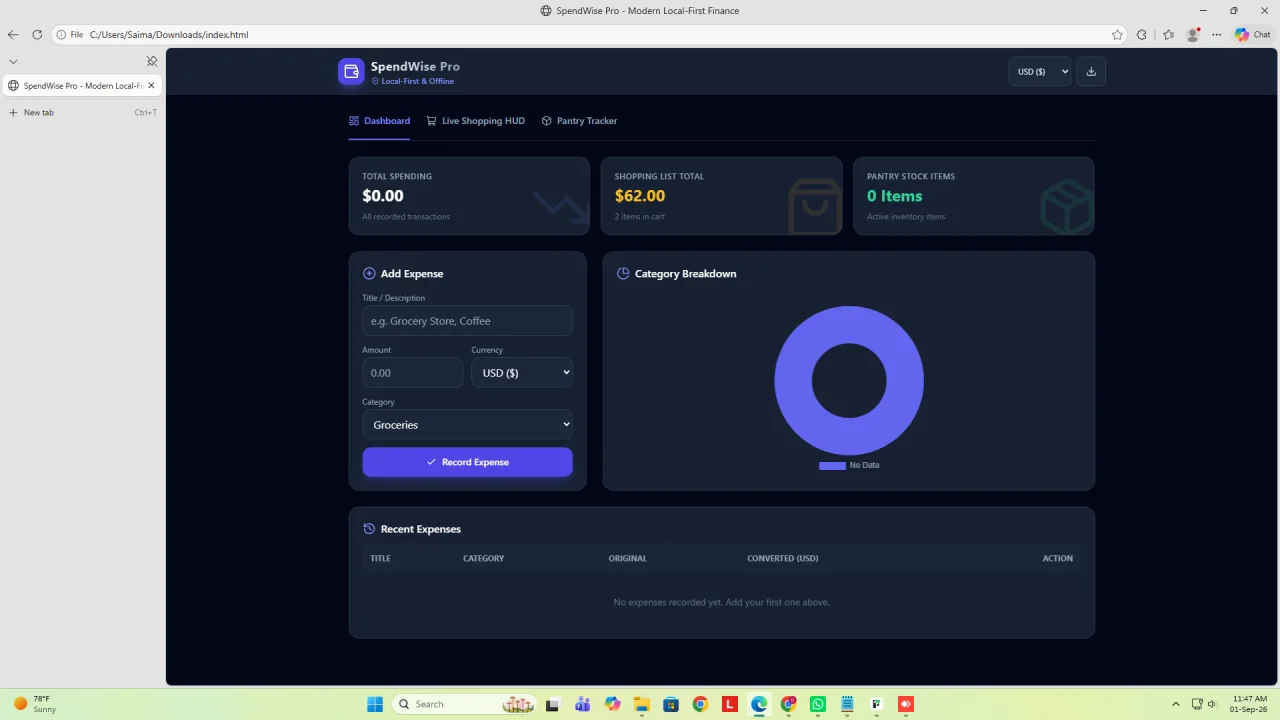Open WhatsApp from the taskbar
Screen dimensions: 1280x720
[818, 704]
